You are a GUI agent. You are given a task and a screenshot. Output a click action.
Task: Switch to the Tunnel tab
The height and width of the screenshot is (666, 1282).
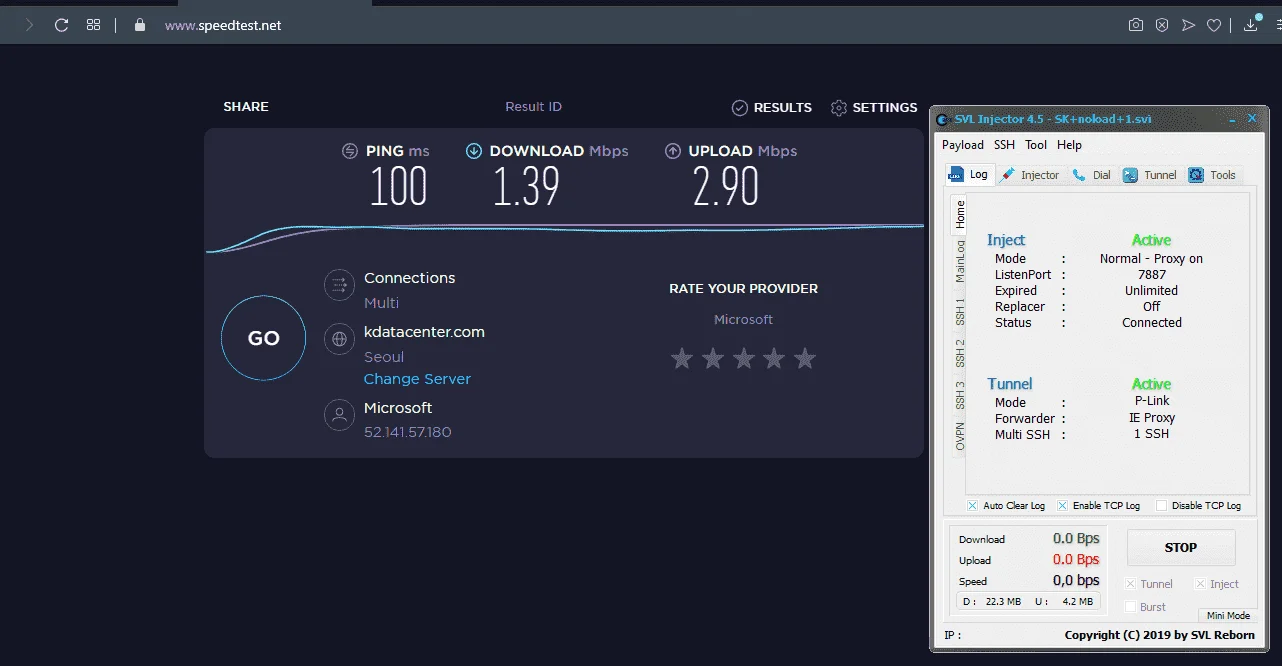1150,175
